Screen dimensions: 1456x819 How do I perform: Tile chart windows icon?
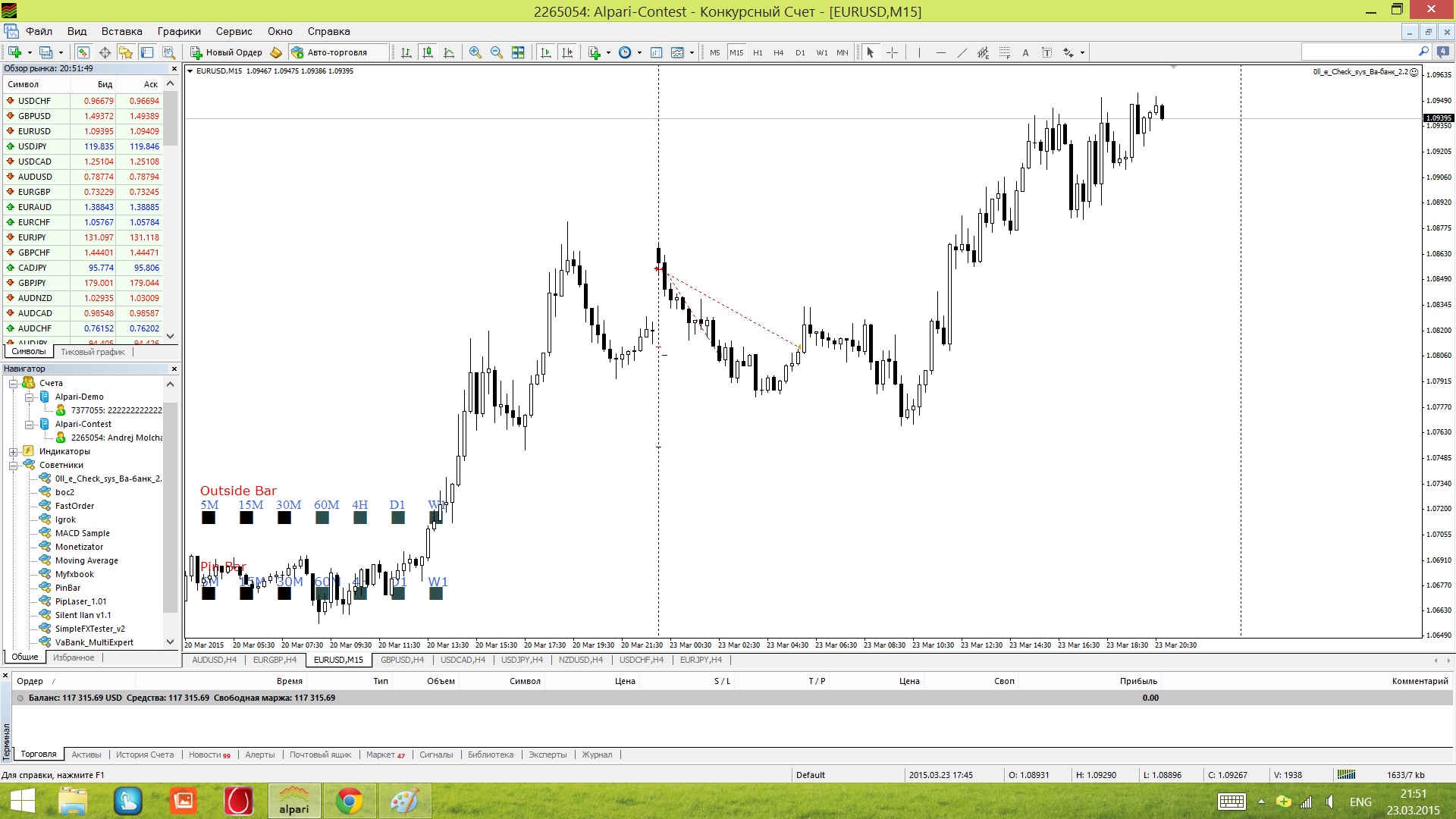click(x=518, y=52)
